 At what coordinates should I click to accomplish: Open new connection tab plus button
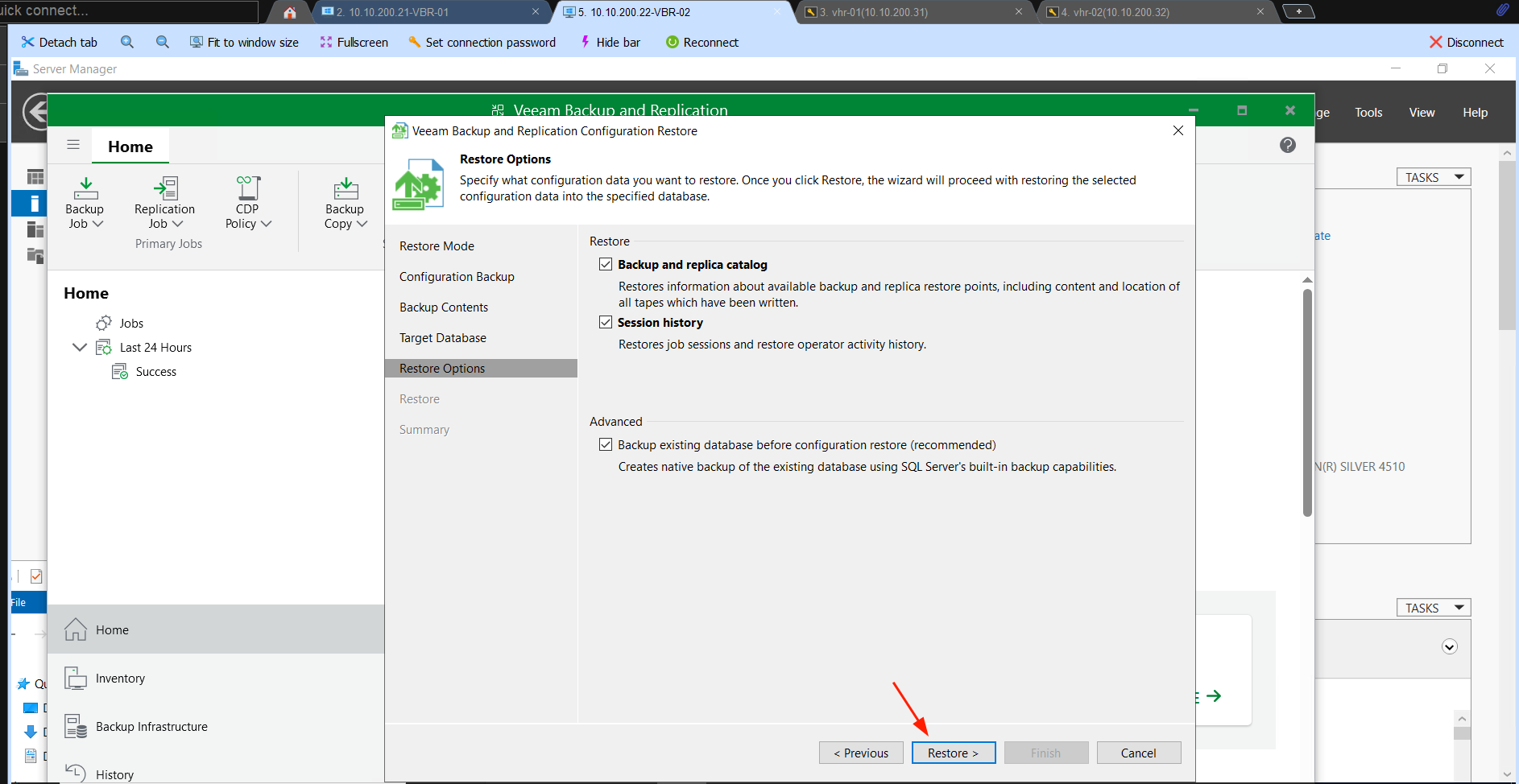coord(1298,11)
